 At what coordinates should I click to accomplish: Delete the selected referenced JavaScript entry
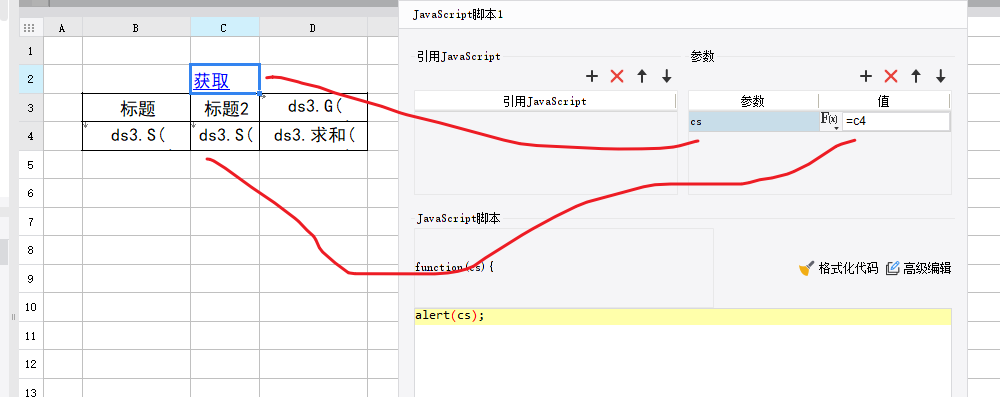[617, 77]
